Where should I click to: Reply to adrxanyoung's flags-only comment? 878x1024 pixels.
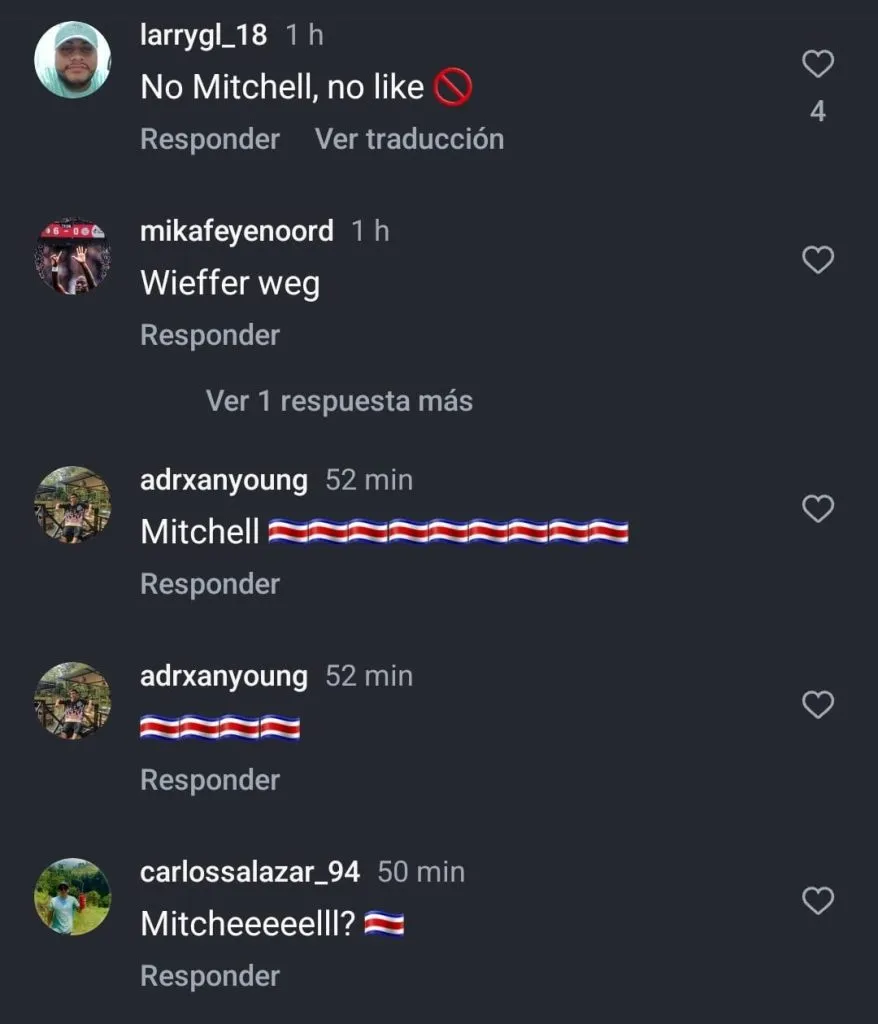coord(210,780)
